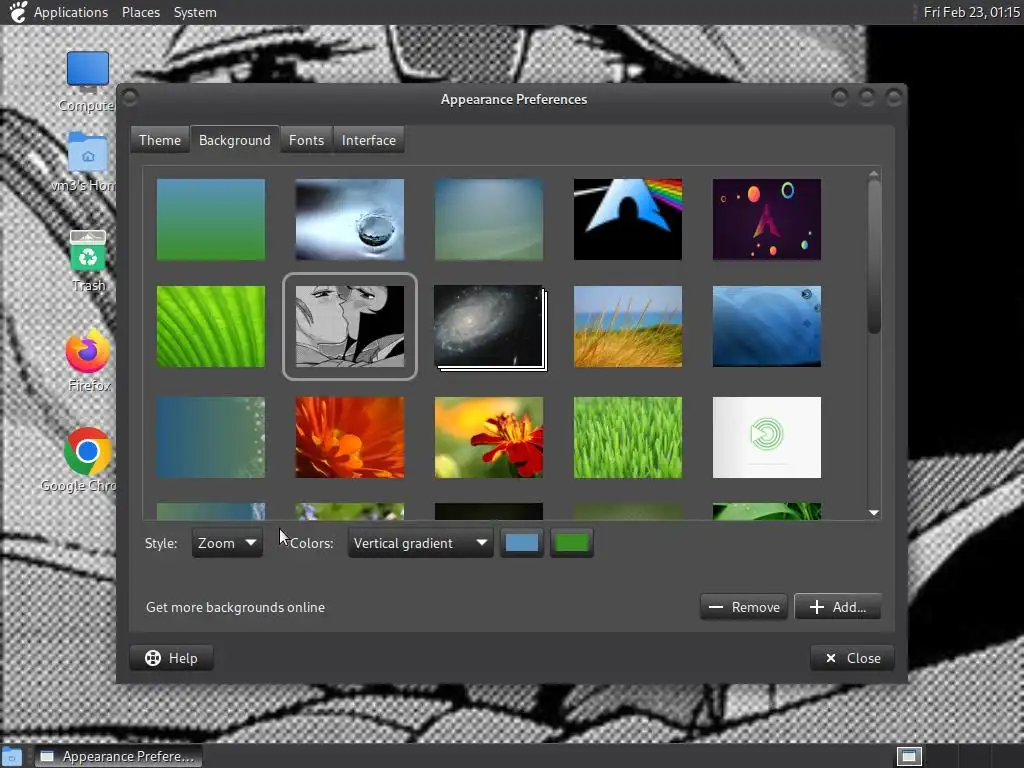Open the Trash desktop icon
The height and width of the screenshot is (768, 1024).
click(x=88, y=251)
